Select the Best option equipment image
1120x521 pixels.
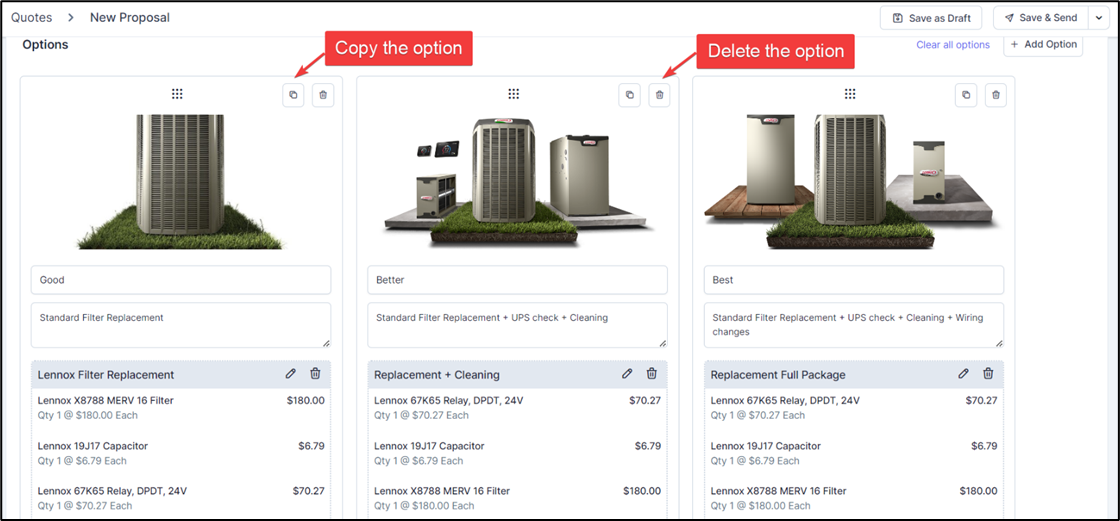854,182
